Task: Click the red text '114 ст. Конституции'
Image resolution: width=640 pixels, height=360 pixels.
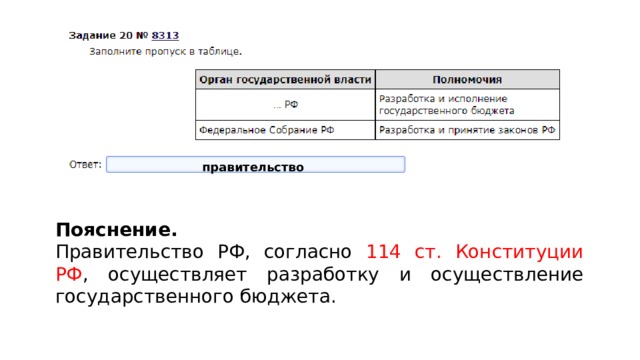Action: coord(474,252)
